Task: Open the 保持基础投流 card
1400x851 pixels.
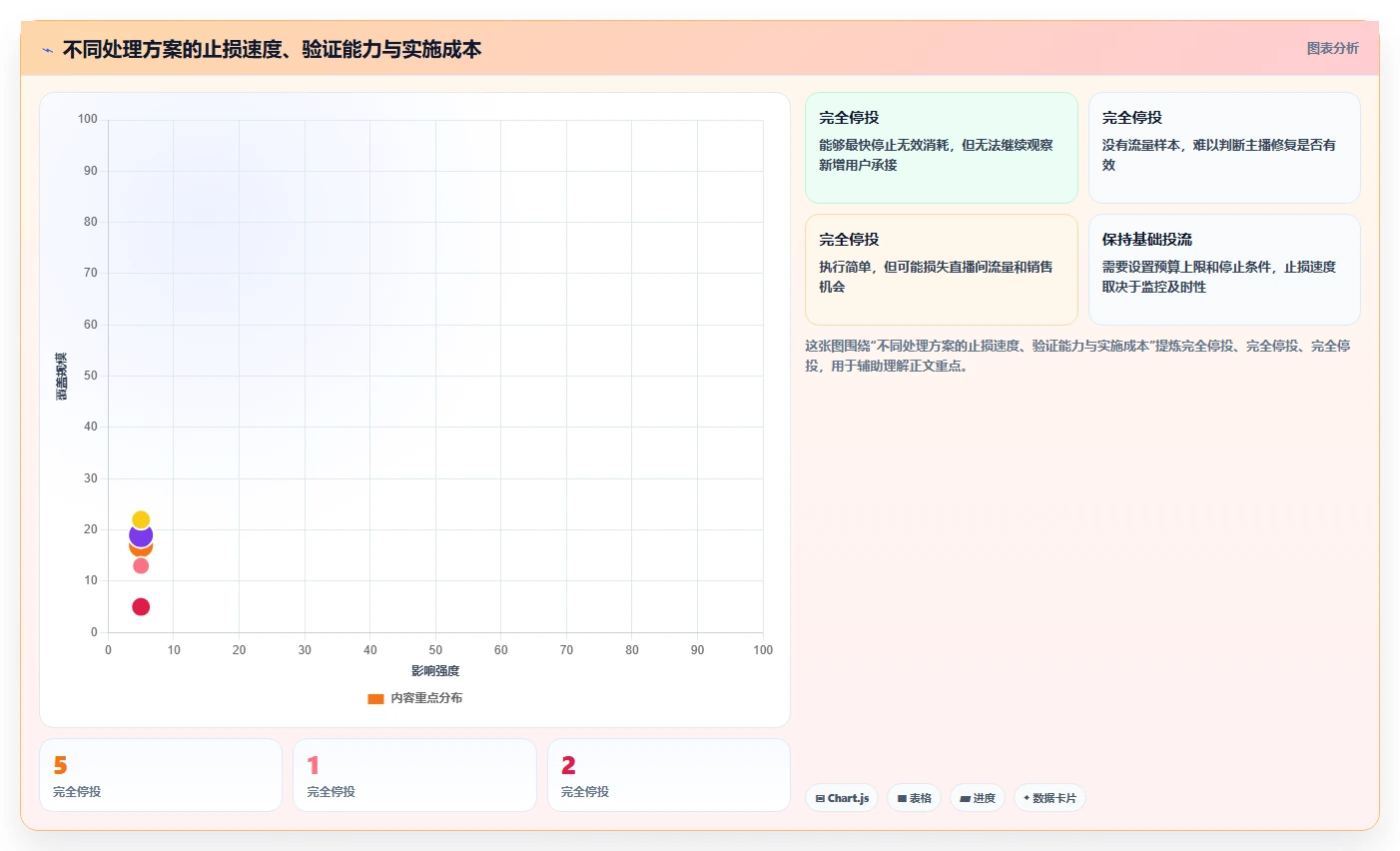Action: click(x=1224, y=270)
